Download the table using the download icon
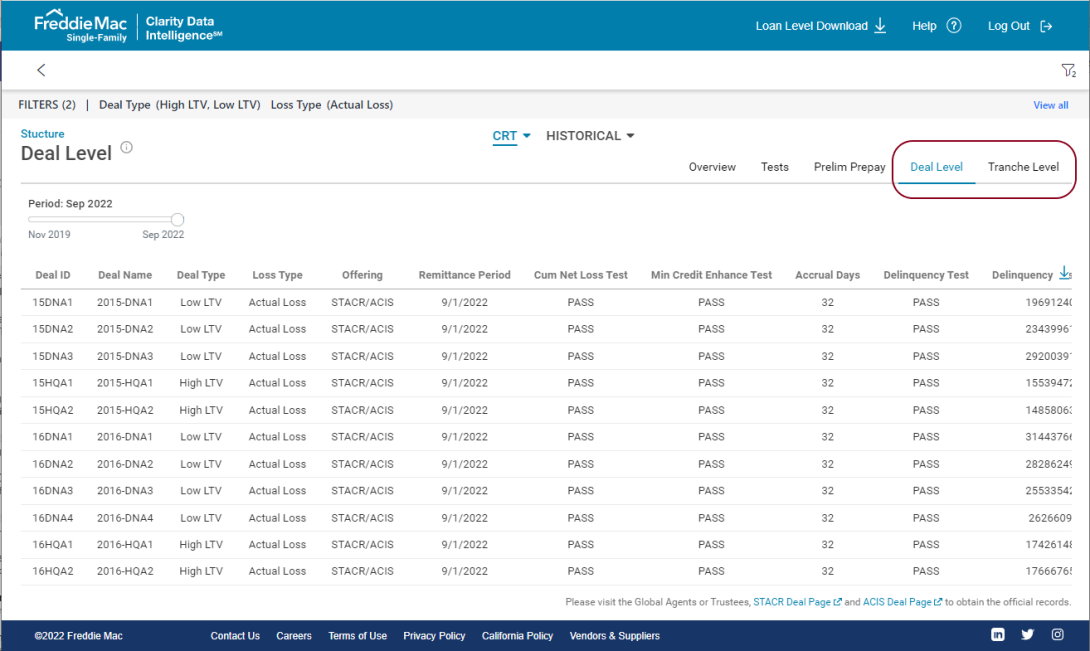Viewport: 1090px width, 651px height. click(1065, 273)
